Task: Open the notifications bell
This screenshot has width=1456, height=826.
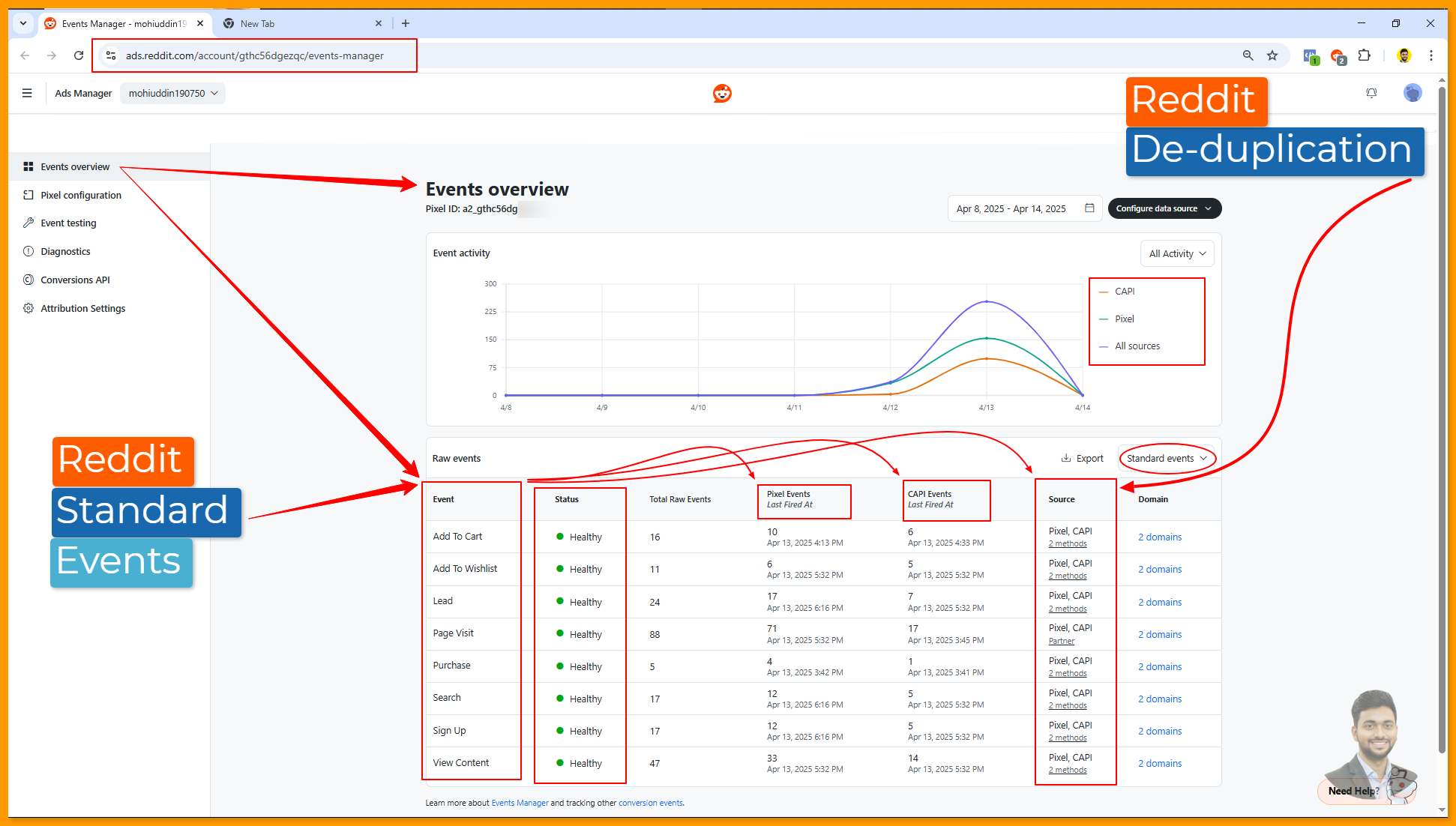Action: coord(1371,93)
